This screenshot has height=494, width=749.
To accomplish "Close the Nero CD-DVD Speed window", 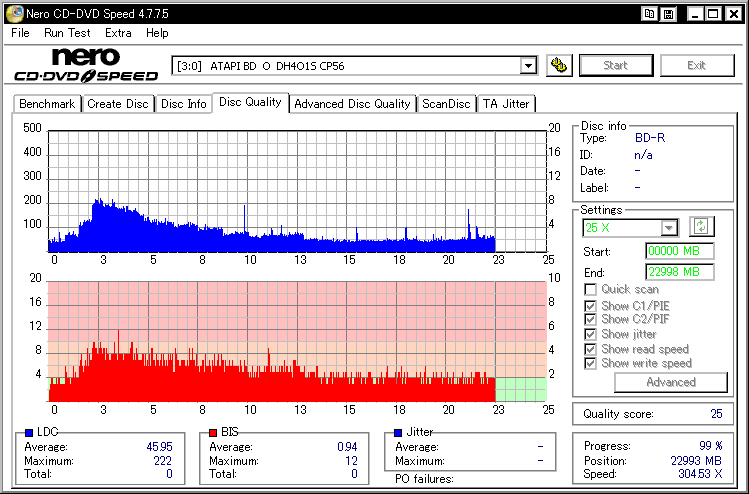I will point(734,14).
